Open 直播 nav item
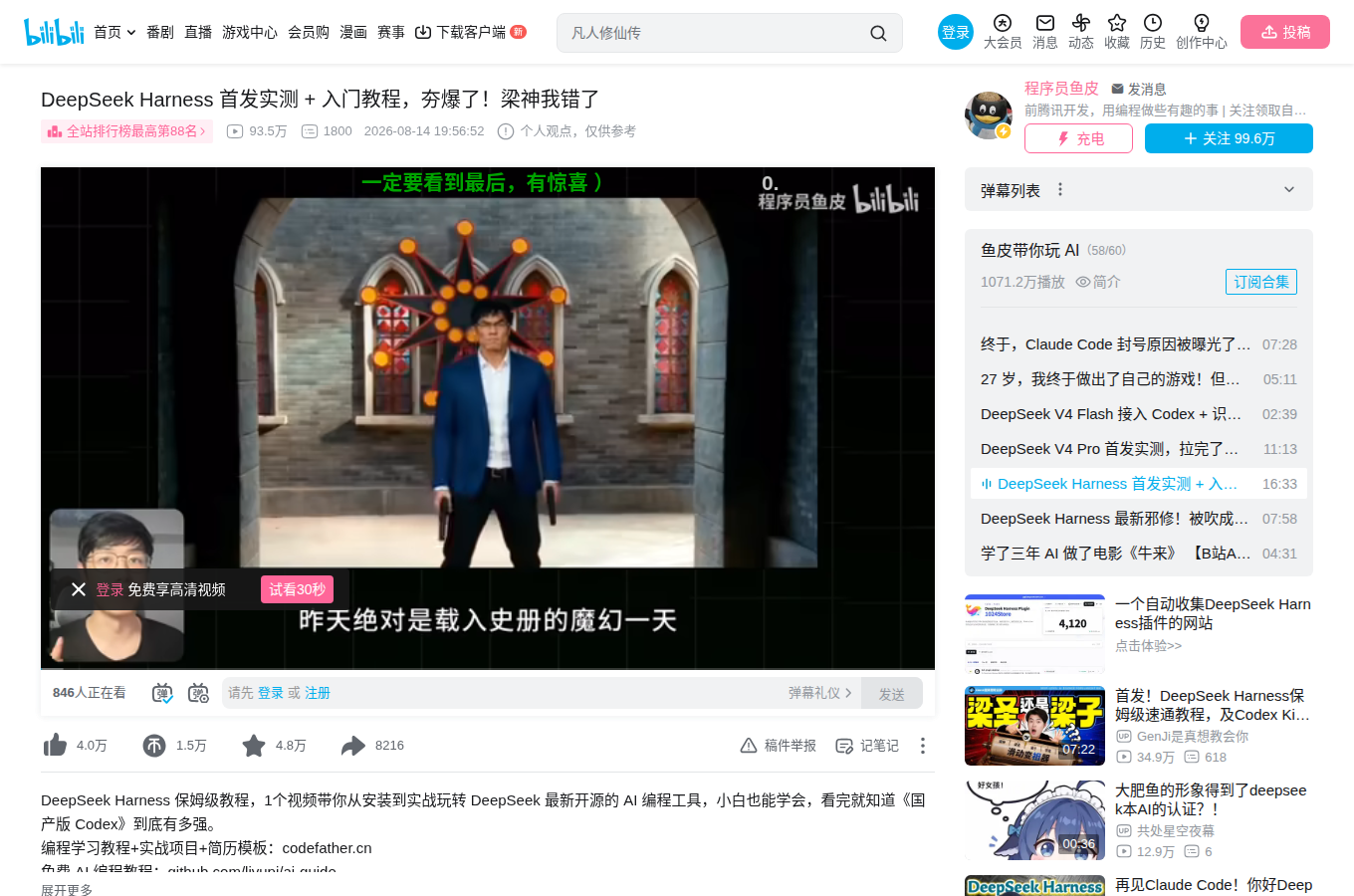 point(198,32)
